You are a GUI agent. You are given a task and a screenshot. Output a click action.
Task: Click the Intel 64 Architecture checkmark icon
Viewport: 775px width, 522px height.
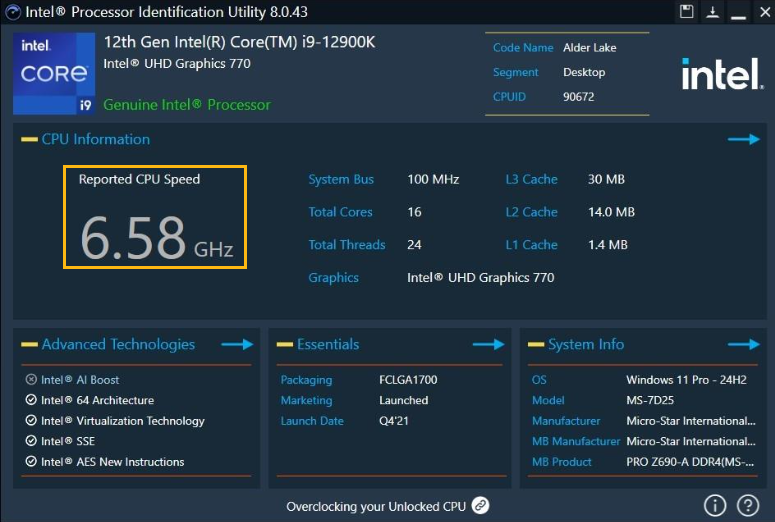31,400
